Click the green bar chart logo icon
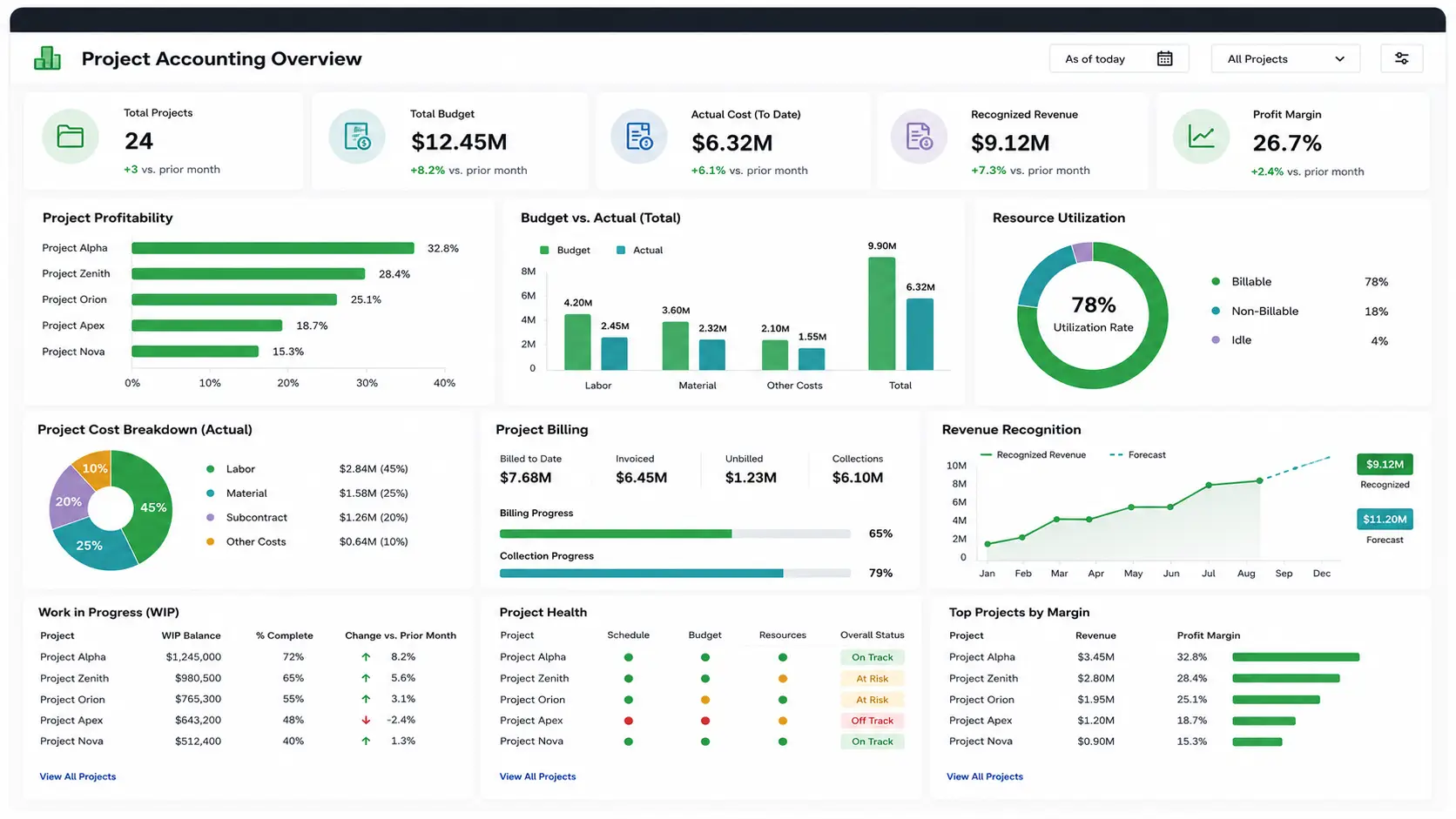Viewport: 1456px width, 819px height. (47, 58)
